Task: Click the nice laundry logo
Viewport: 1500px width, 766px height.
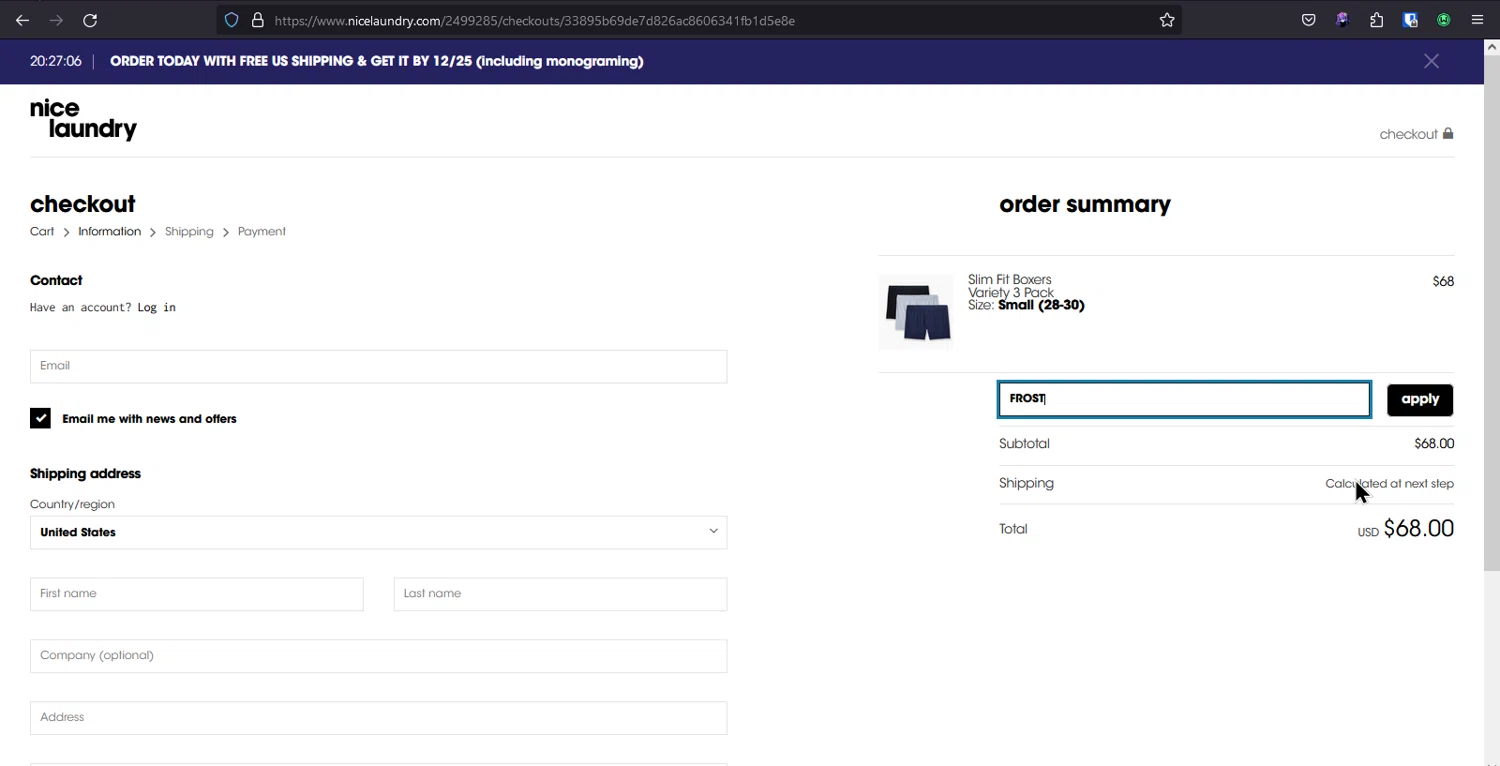Action: tap(83, 120)
